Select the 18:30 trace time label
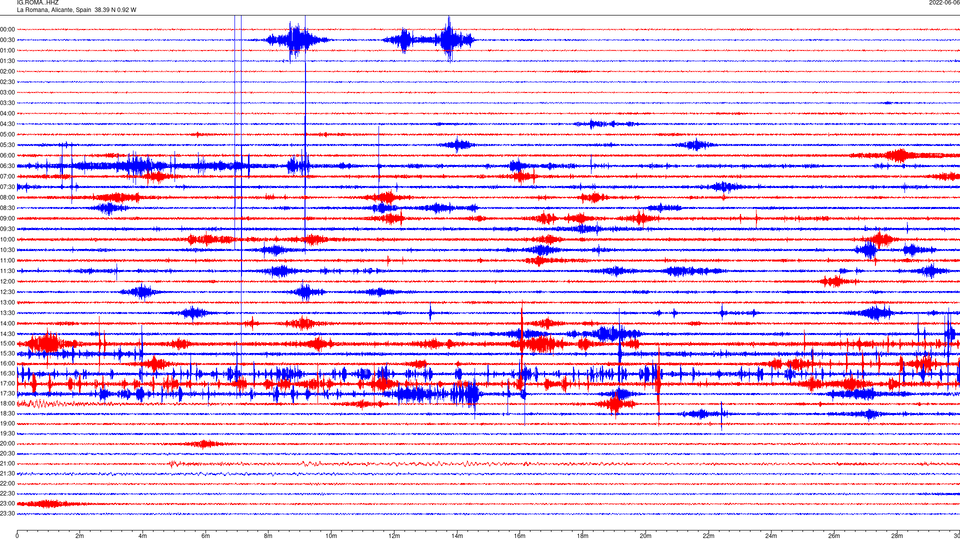Image resolution: width=960 pixels, height=540 pixels. pyautogui.click(x=7, y=413)
